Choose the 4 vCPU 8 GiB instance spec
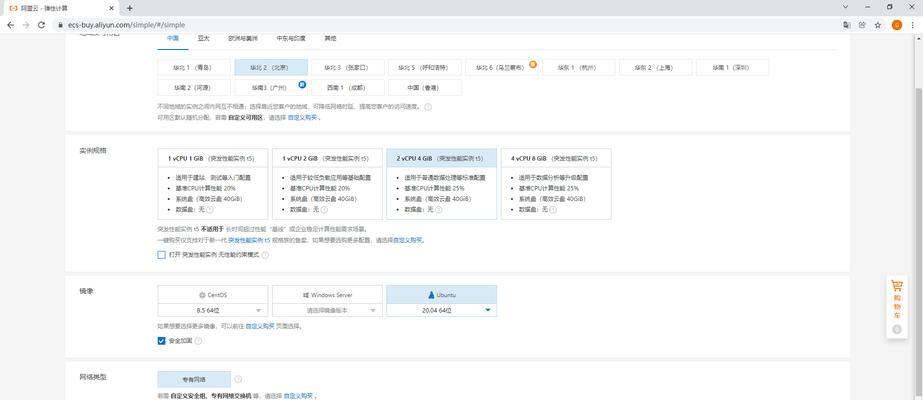Screen dimensions: 923x400 tap(556, 184)
